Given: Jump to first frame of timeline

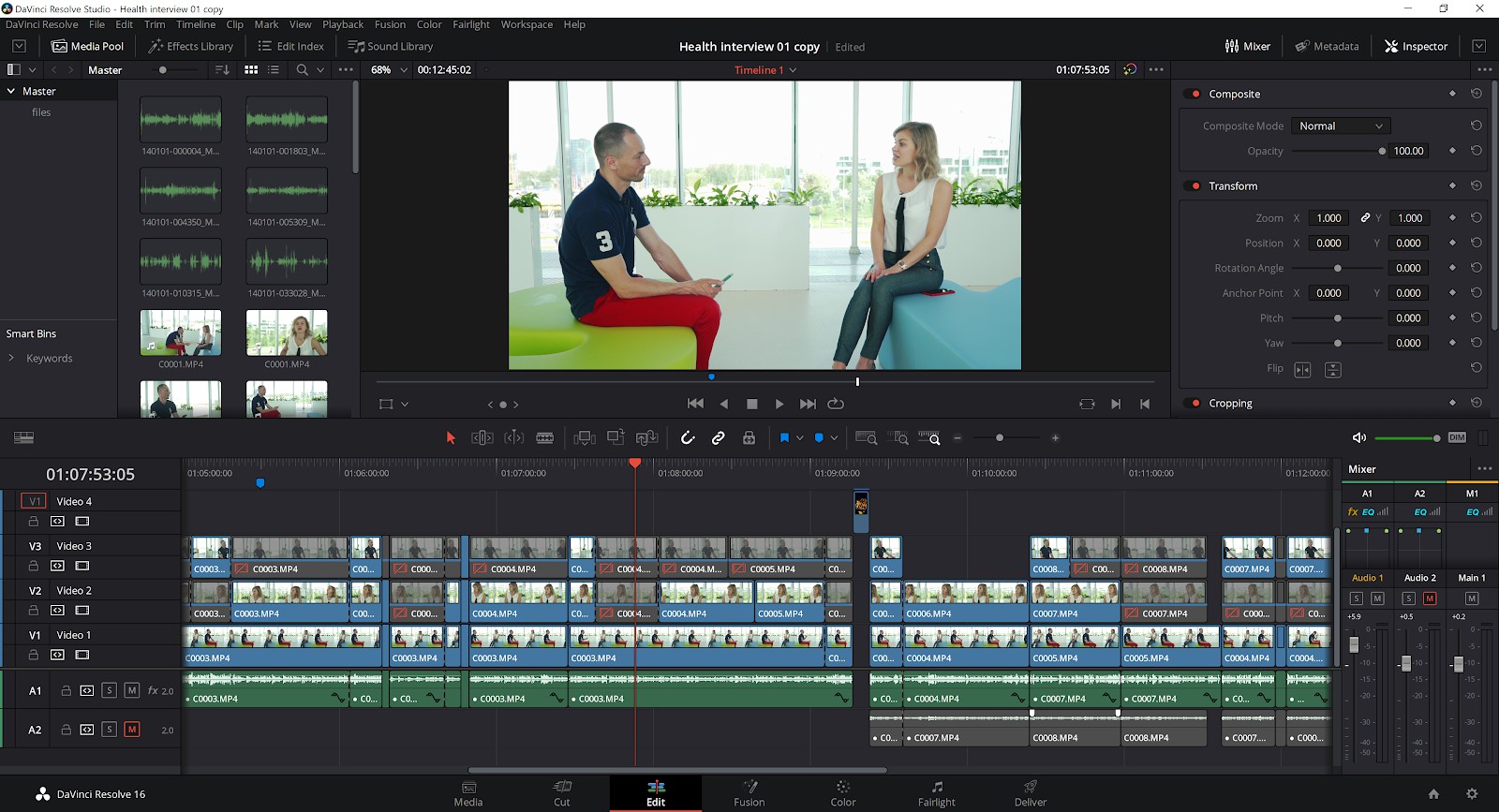Looking at the screenshot, I should click(695, 404).
